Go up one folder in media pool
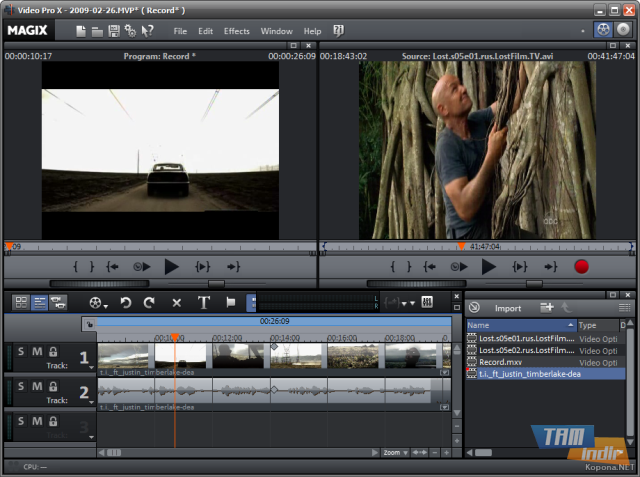This screenshot has width=640, height=477. (567, 307)
